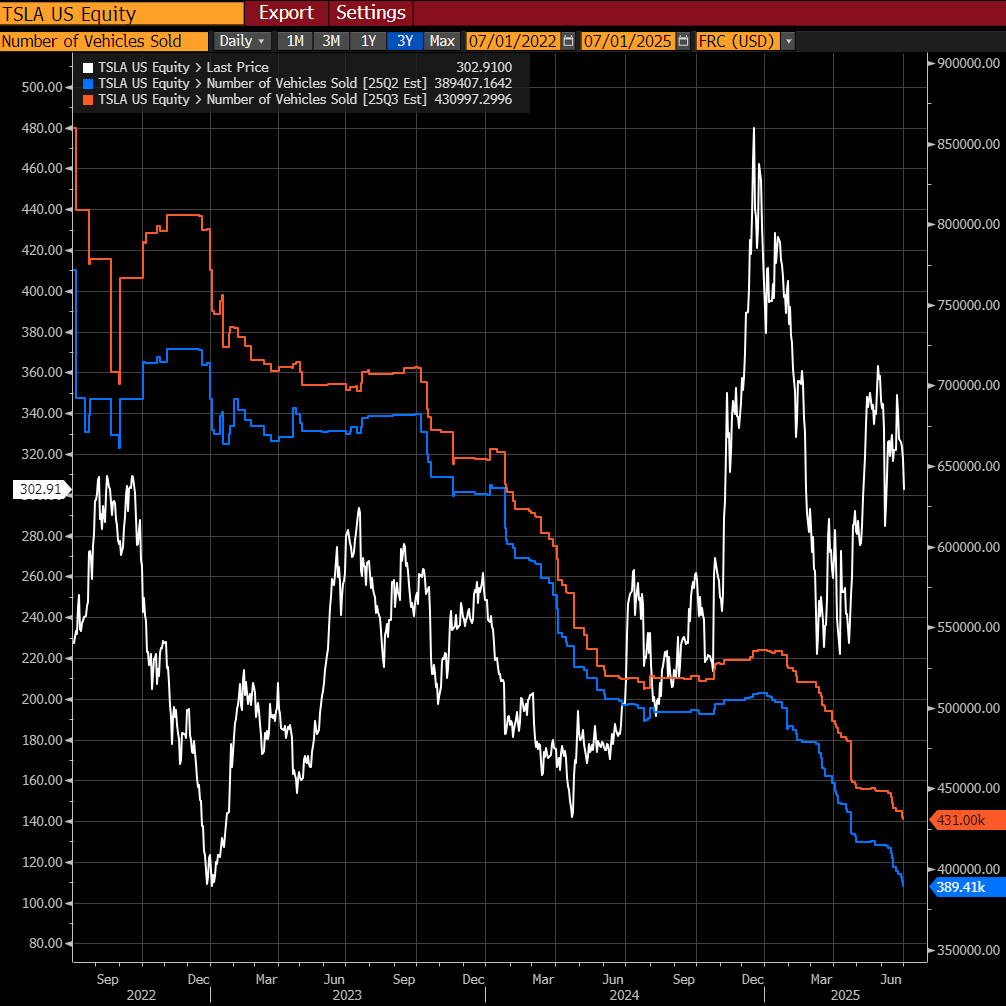Set the chart range to 1Y
Screen dimensions: 1006x1006
tap(368, 41)
